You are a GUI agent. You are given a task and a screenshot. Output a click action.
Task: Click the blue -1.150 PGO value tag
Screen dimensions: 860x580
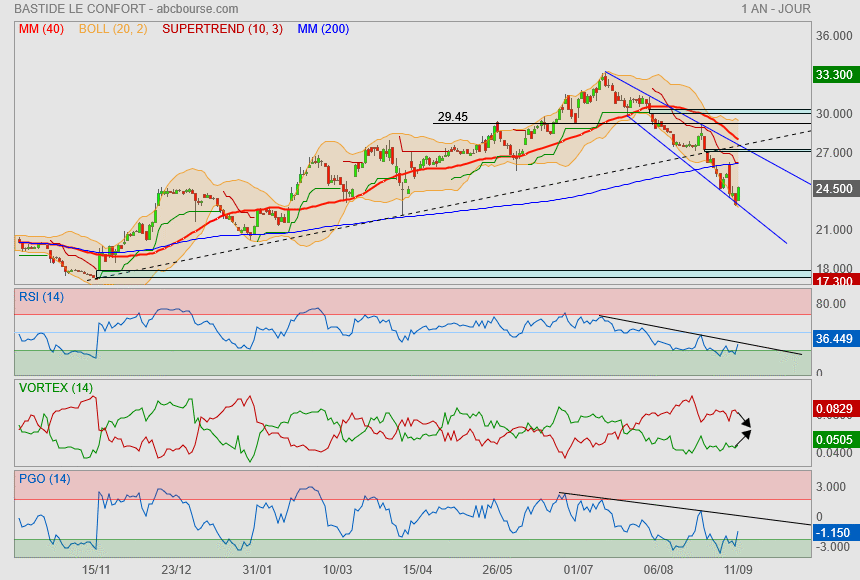click(x=834, y=534)
